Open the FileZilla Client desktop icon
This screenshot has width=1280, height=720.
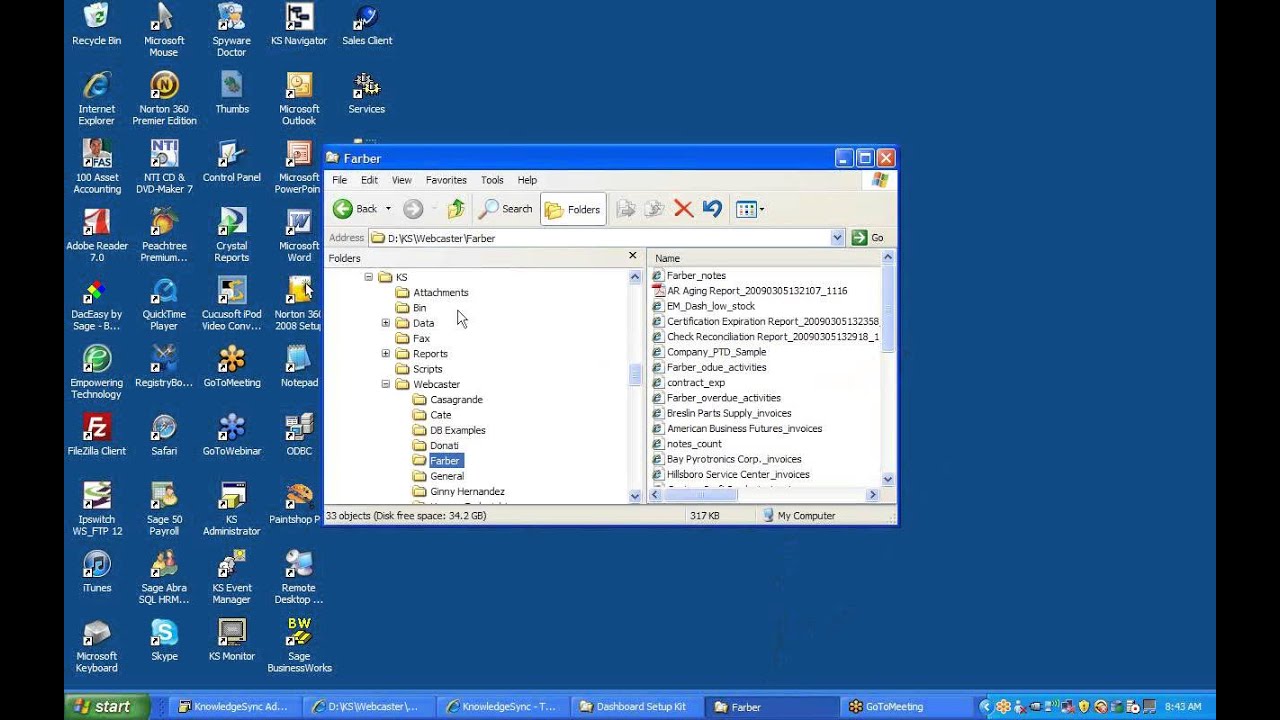(96, 435)
